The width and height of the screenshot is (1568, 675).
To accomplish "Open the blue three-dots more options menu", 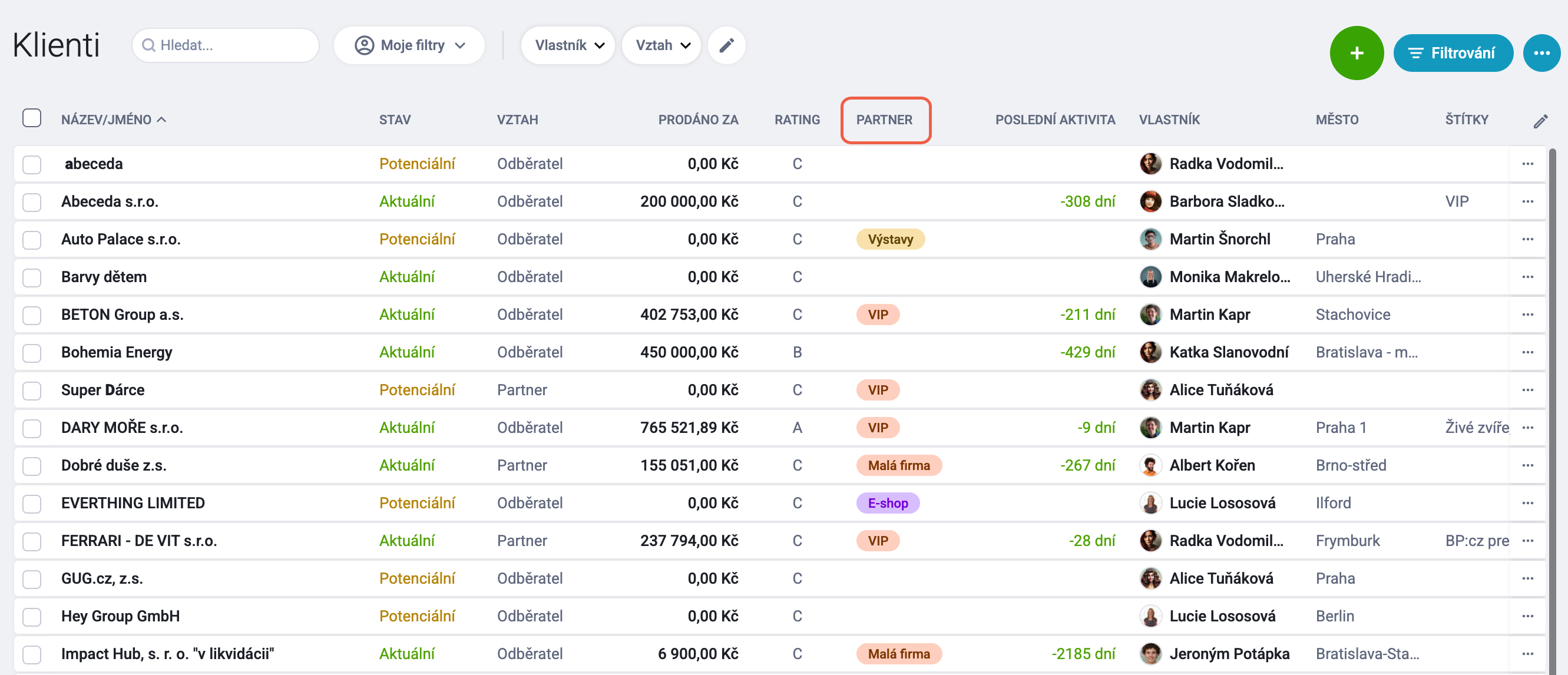I will pyautogui.click(x=1541, y=53).
